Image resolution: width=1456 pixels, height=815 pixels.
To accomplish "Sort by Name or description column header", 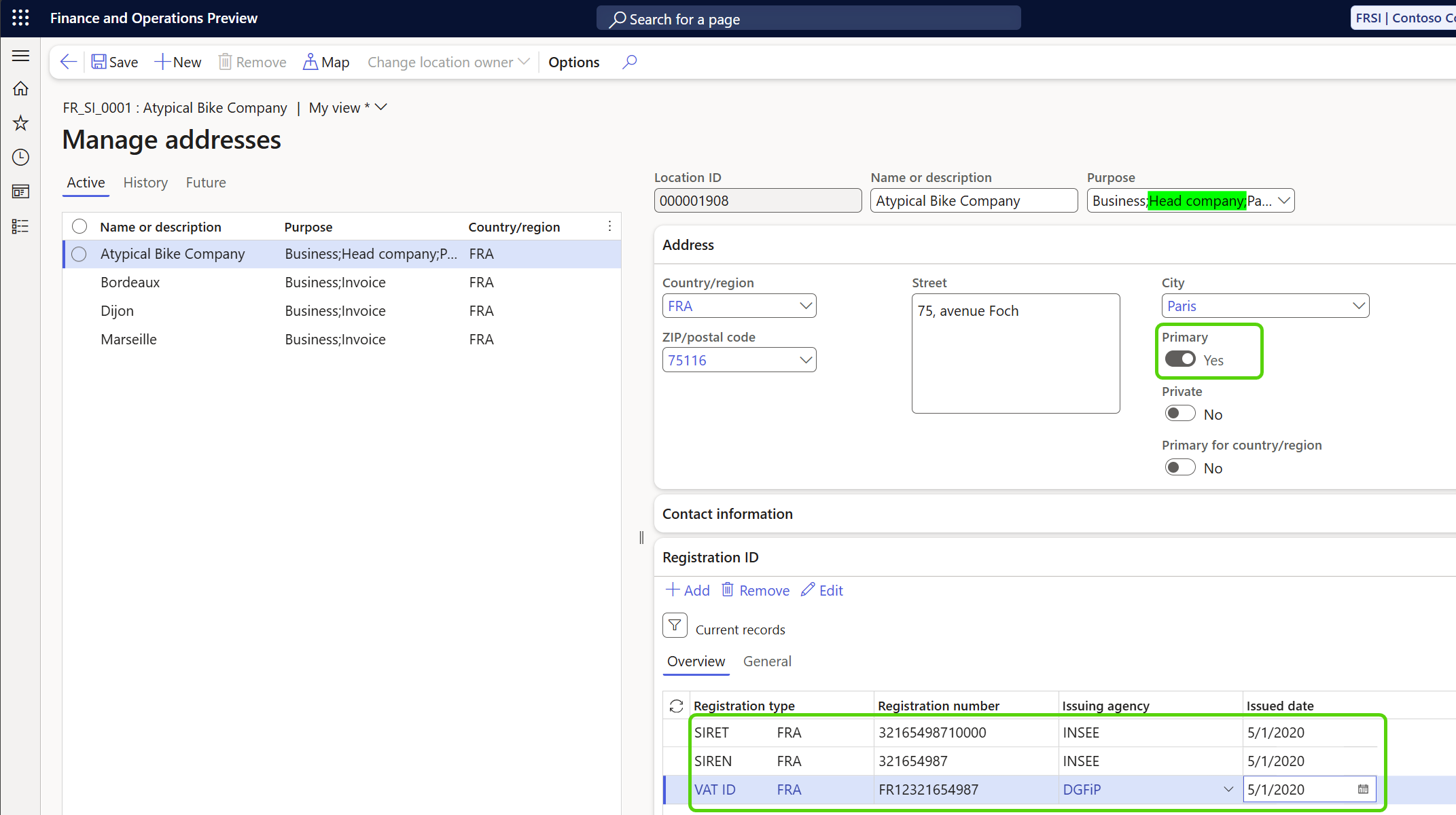I will [160, 227].
